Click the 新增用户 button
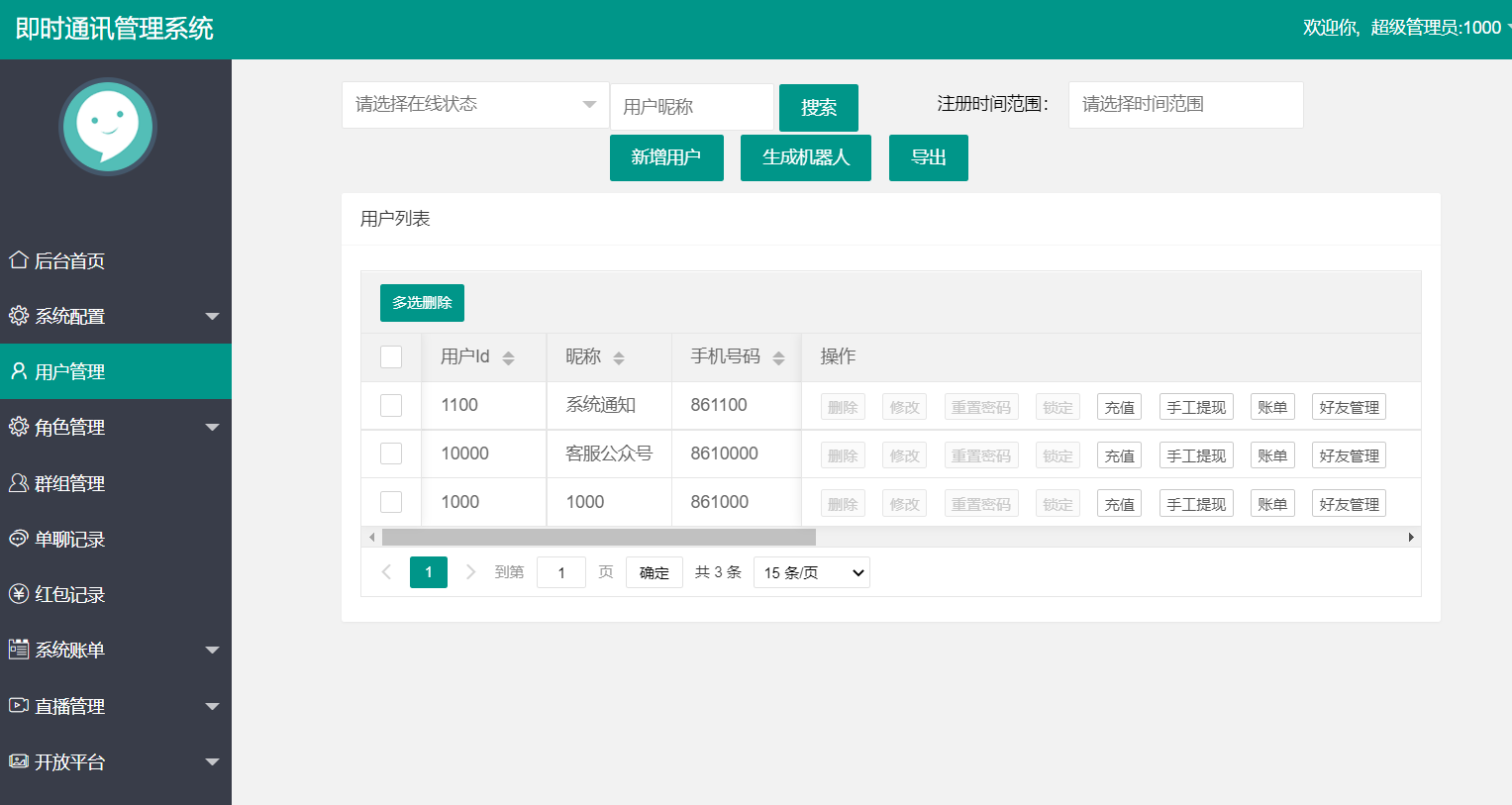This screenshot has width=1512, height=805. coord(666,157)
